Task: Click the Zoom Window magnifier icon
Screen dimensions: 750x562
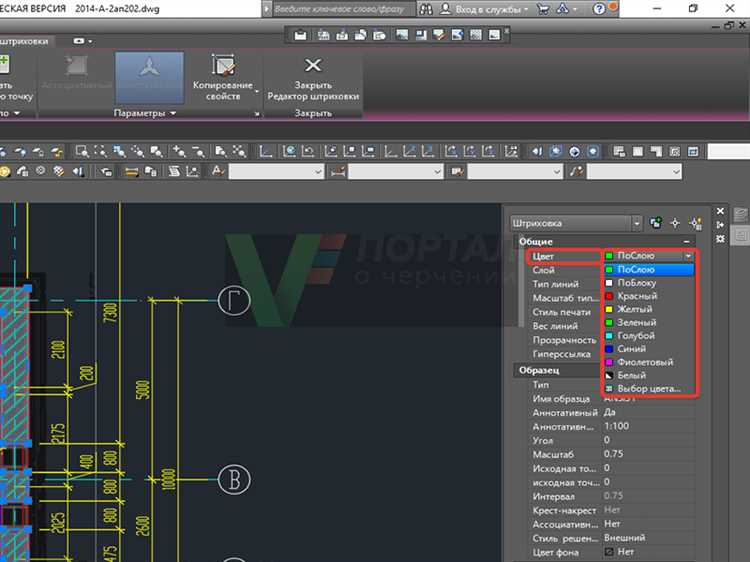Action: [82, 152]
